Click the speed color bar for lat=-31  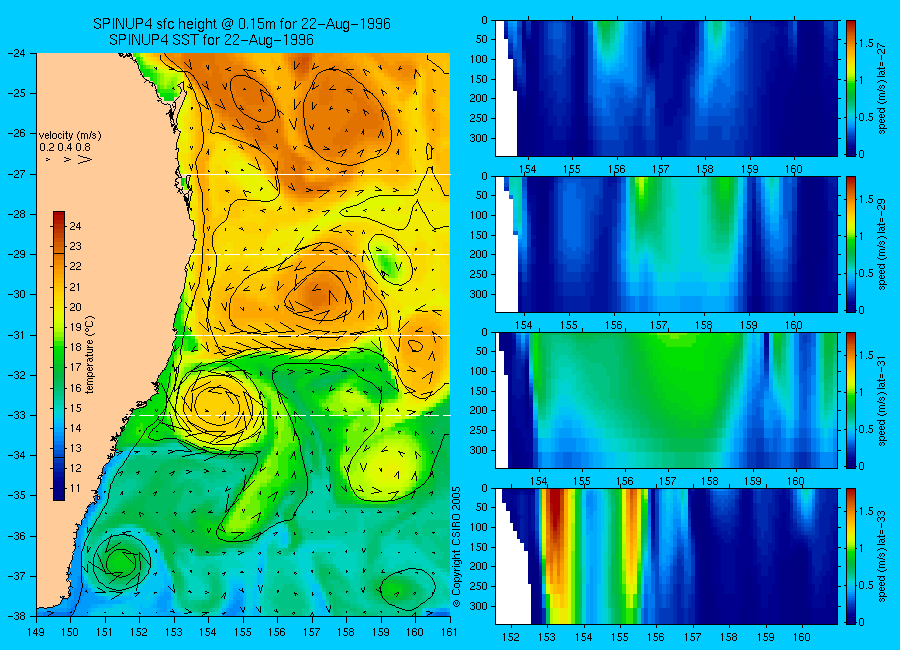[x=851, y=400]
